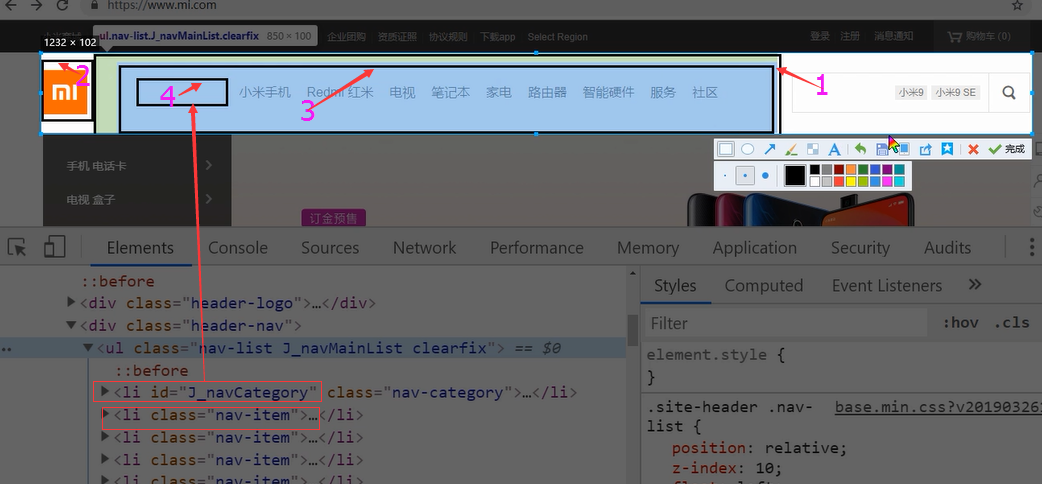The image size is (1042, 484).
Task: Expand 手机 电话卡 category chevron
Action: coord(209,165)
